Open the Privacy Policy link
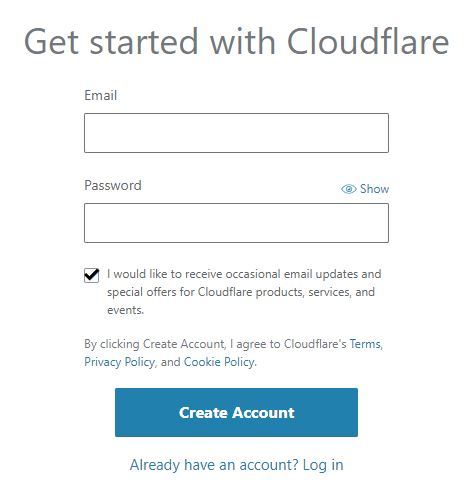The width and height of the screenshot is (468, 499). coord(119,362)
